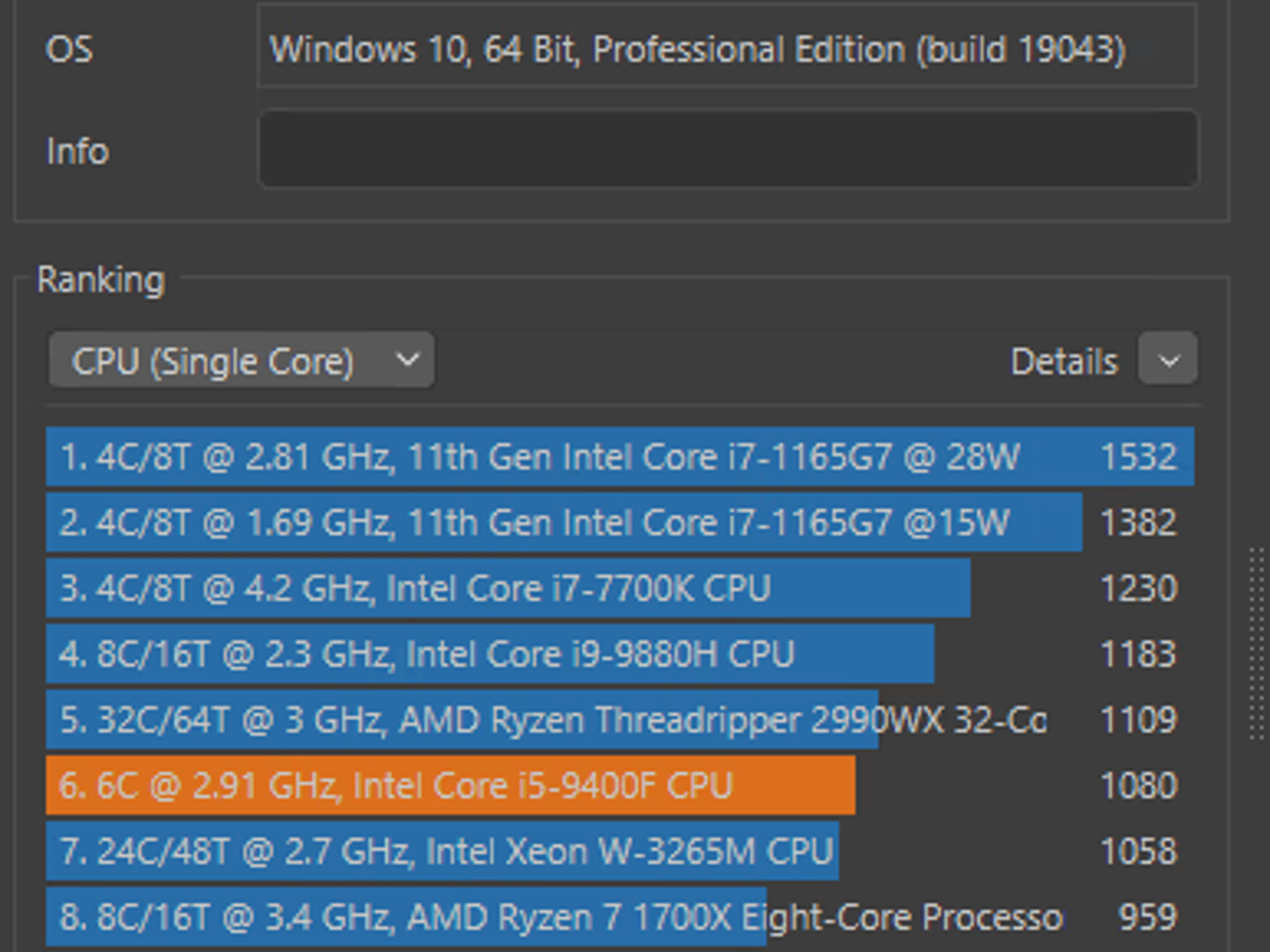Click the score 1080 of the orange row
This screenshot has width=1270, height=952.
pyautogui.click(x=1139, y=785)
